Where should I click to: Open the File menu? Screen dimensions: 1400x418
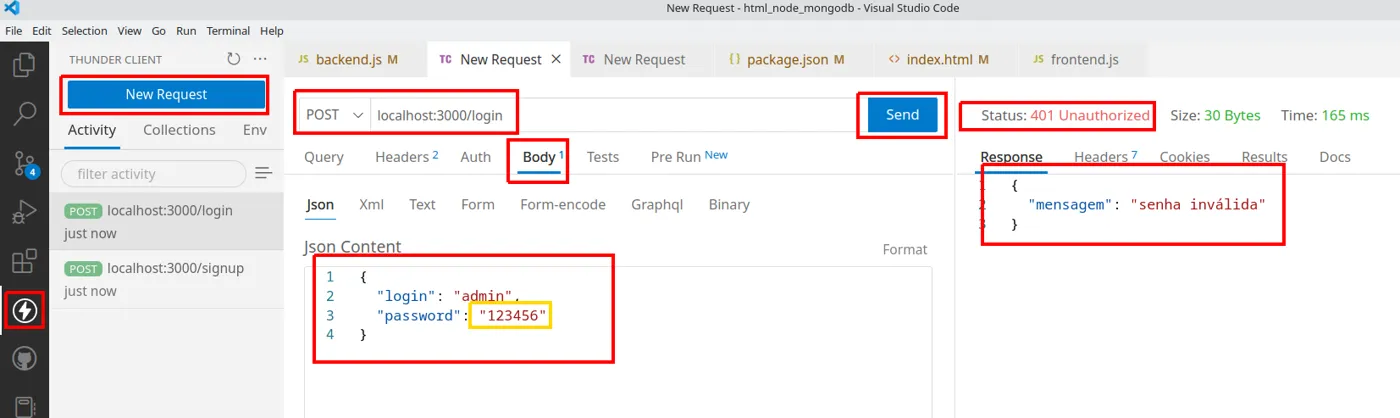point(14,31)
